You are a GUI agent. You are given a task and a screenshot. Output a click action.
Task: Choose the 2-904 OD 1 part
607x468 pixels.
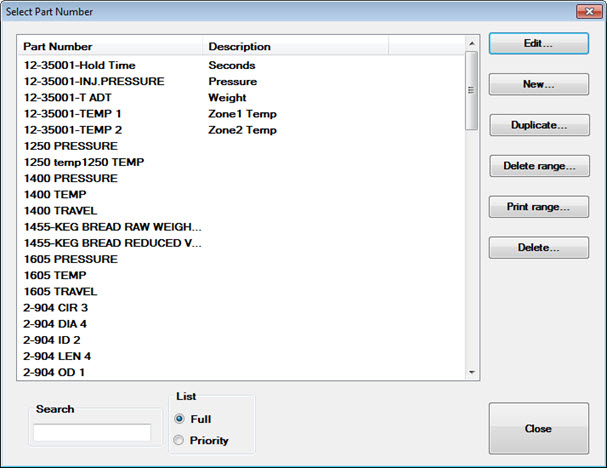click(54, 372)
